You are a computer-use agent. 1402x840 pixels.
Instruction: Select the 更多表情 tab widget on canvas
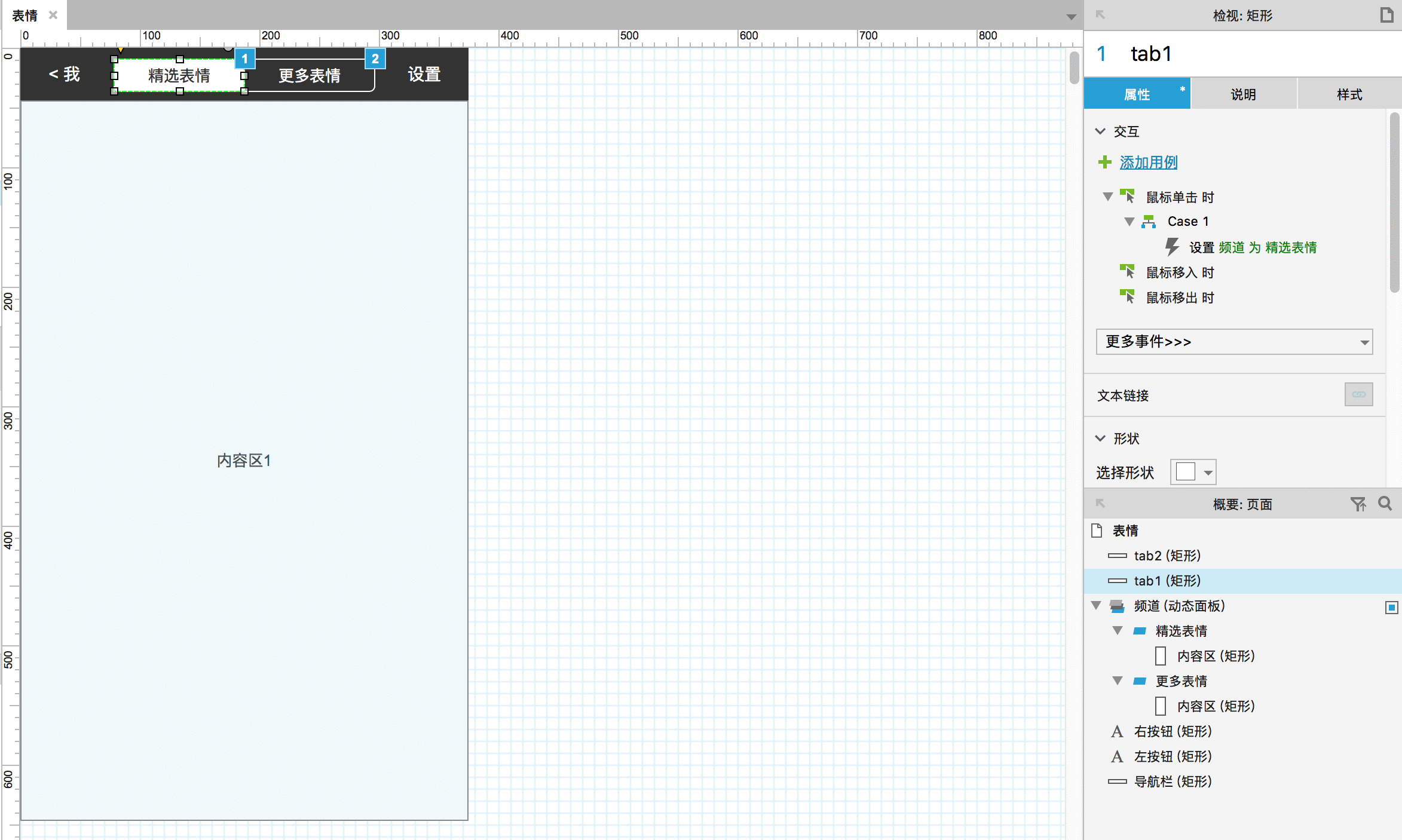(x=310, y=75)
